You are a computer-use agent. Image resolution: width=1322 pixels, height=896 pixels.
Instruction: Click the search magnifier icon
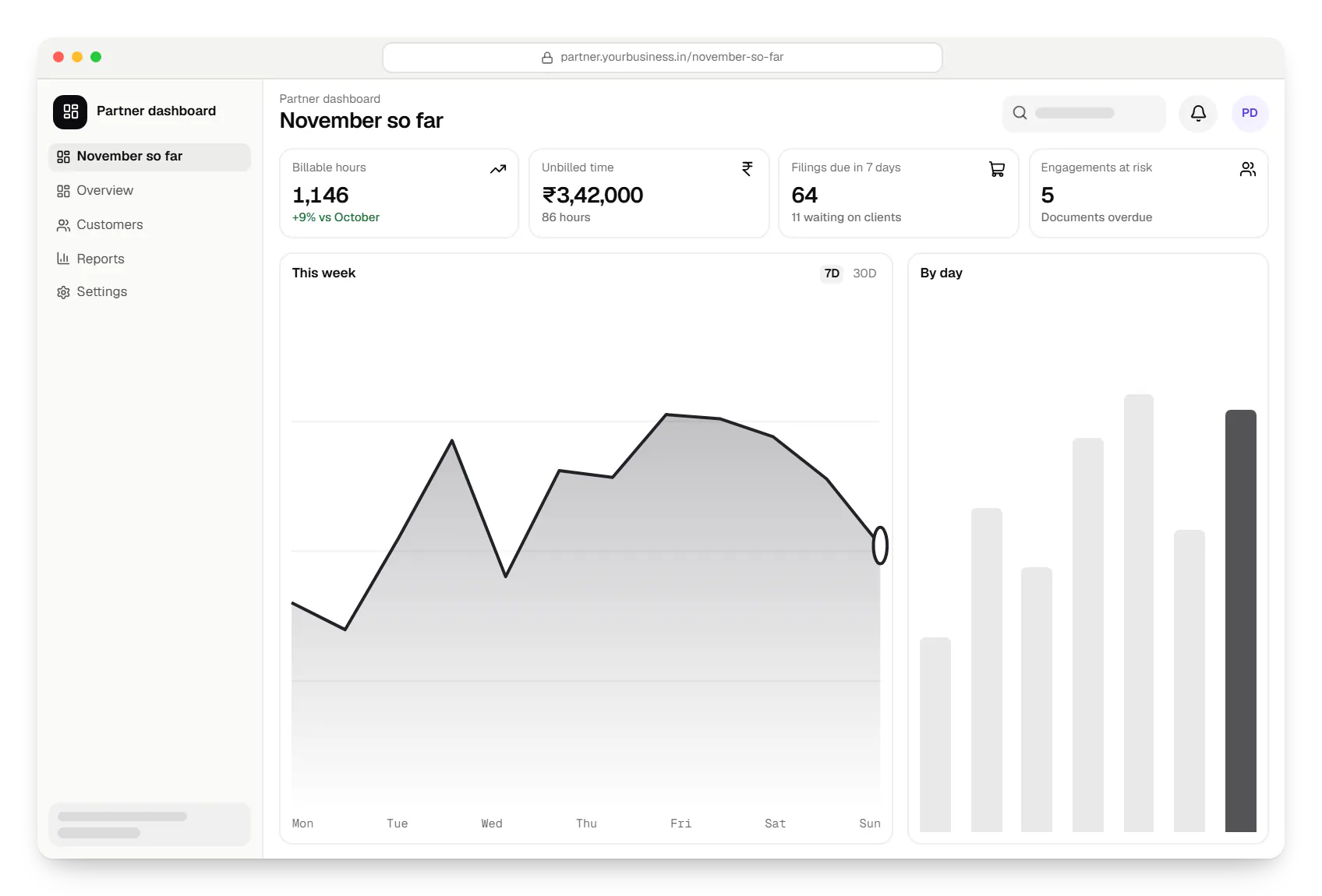tap(1020, 113)
